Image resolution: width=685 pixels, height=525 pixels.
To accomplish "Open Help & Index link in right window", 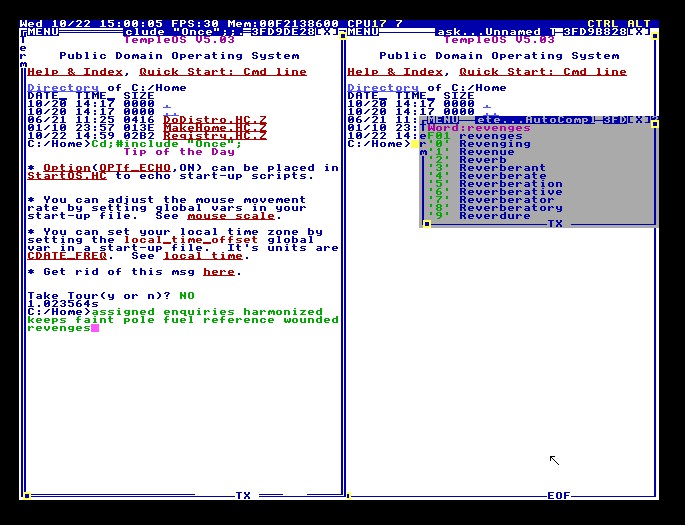I will point(395,72).
